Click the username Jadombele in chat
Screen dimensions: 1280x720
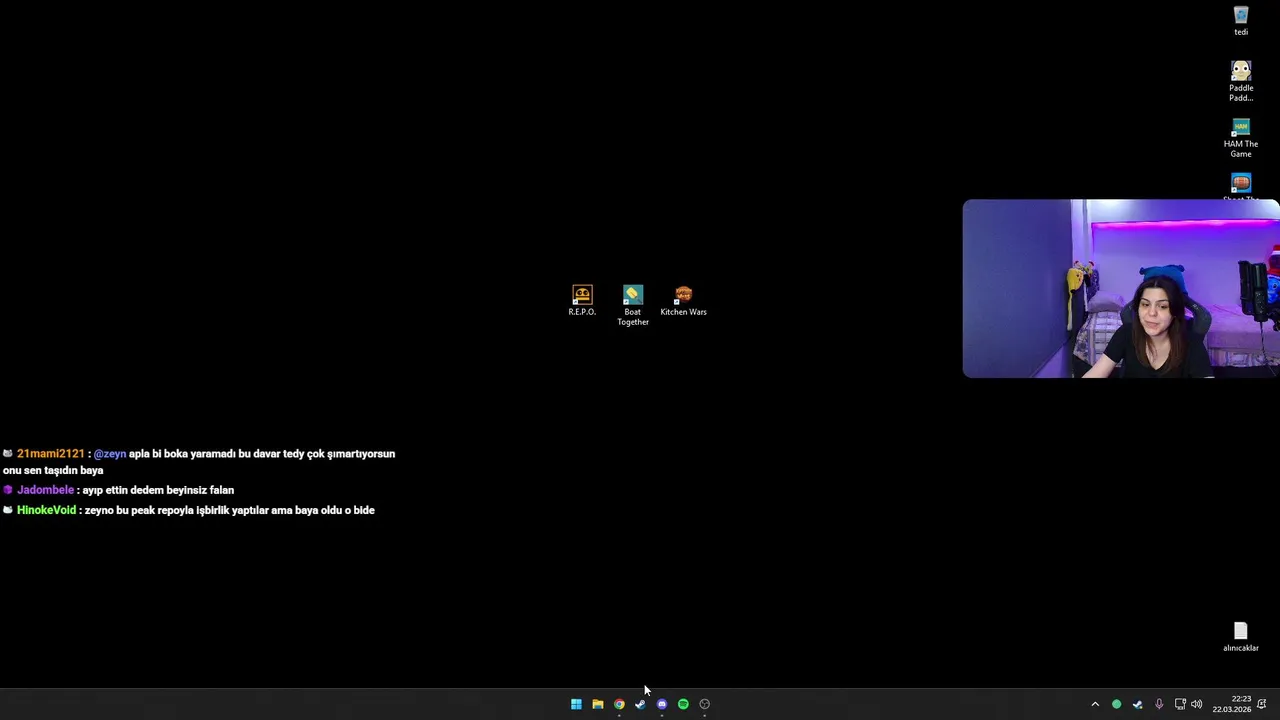pos(45,490)
